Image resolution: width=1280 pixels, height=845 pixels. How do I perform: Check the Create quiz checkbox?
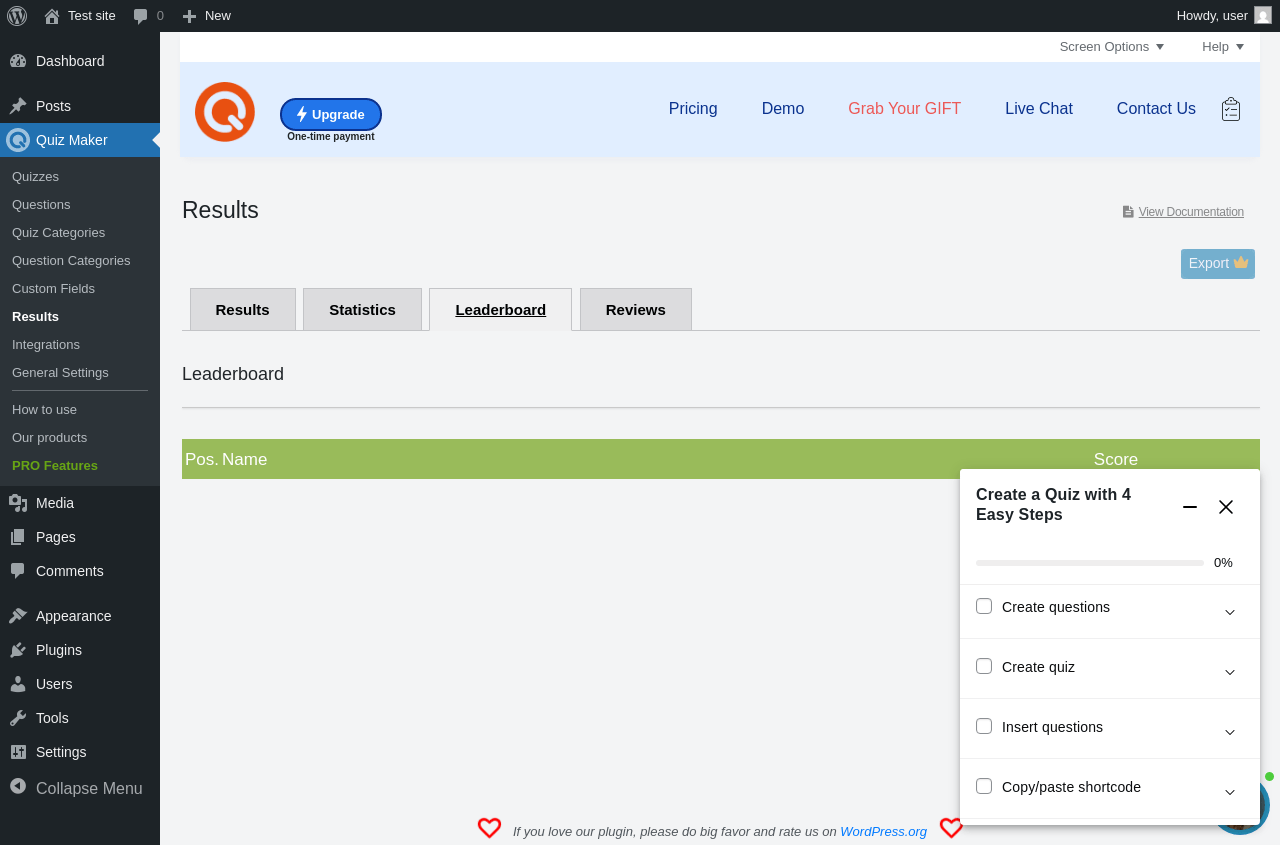point(984,666)
